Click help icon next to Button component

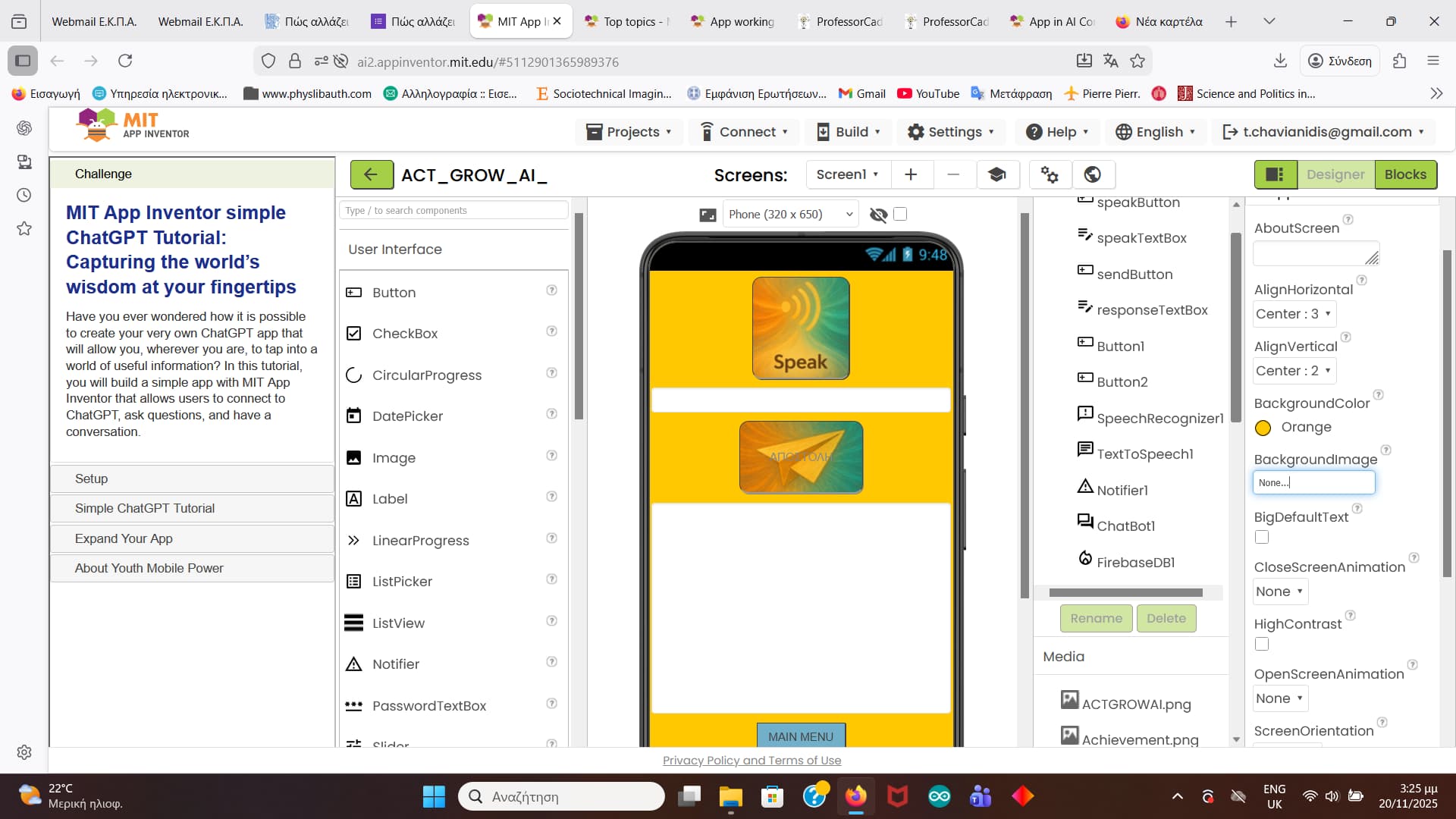click(x=551, y=290)
